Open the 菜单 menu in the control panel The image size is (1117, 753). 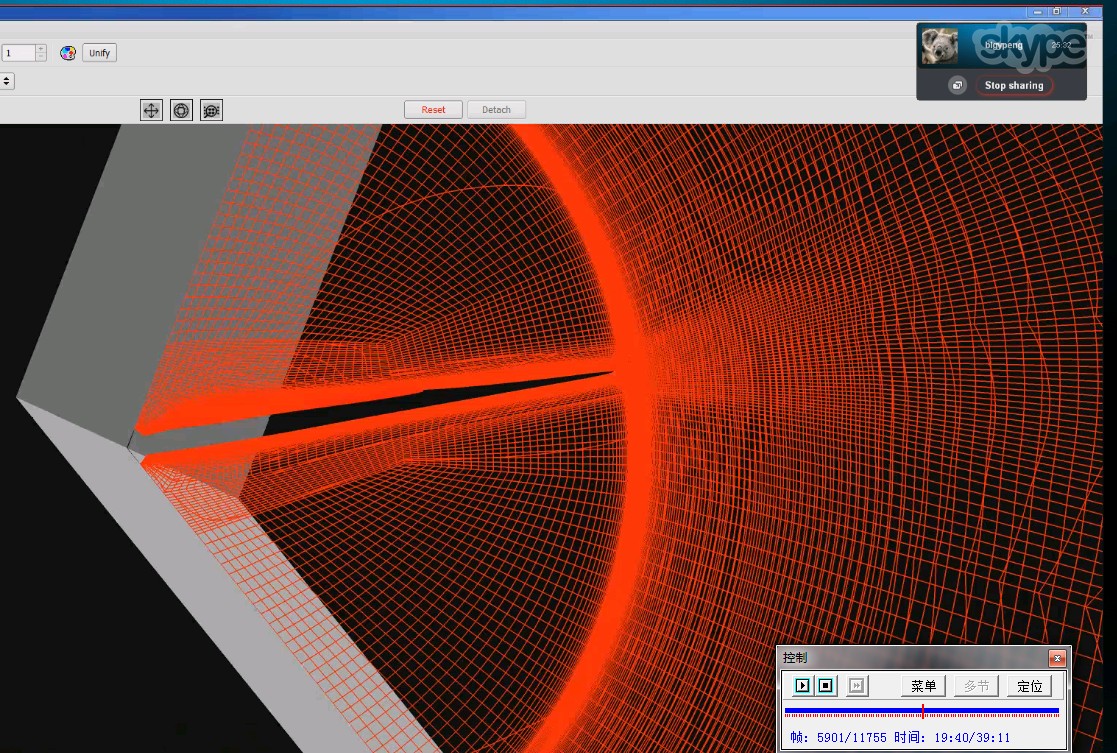(x=923, y=686)
